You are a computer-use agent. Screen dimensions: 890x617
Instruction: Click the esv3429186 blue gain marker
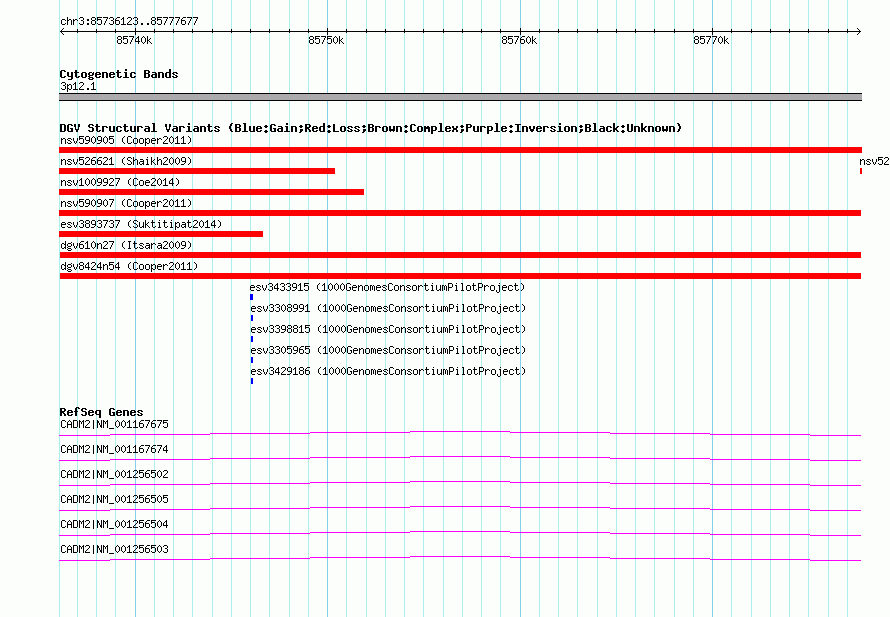251,381
